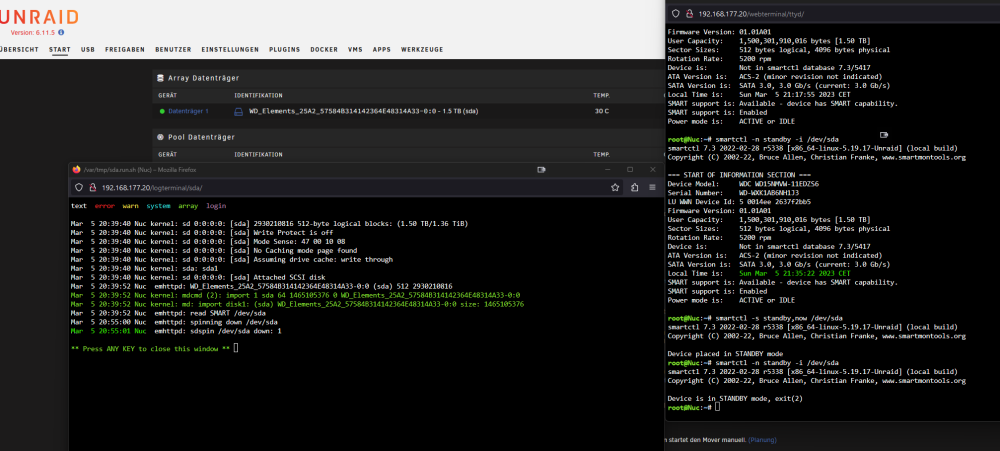Click tracking protection shield in logterminal address bar

(79, 188)
